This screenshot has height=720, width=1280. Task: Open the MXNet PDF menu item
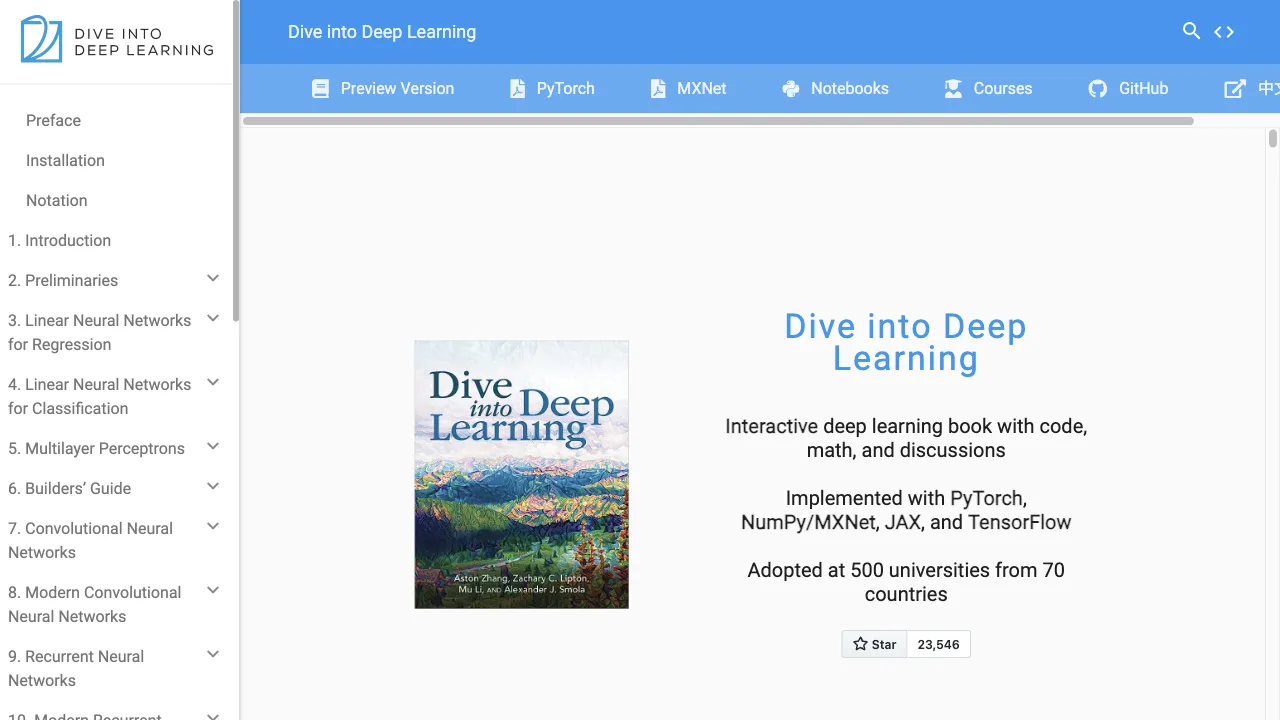click(688, 89)
